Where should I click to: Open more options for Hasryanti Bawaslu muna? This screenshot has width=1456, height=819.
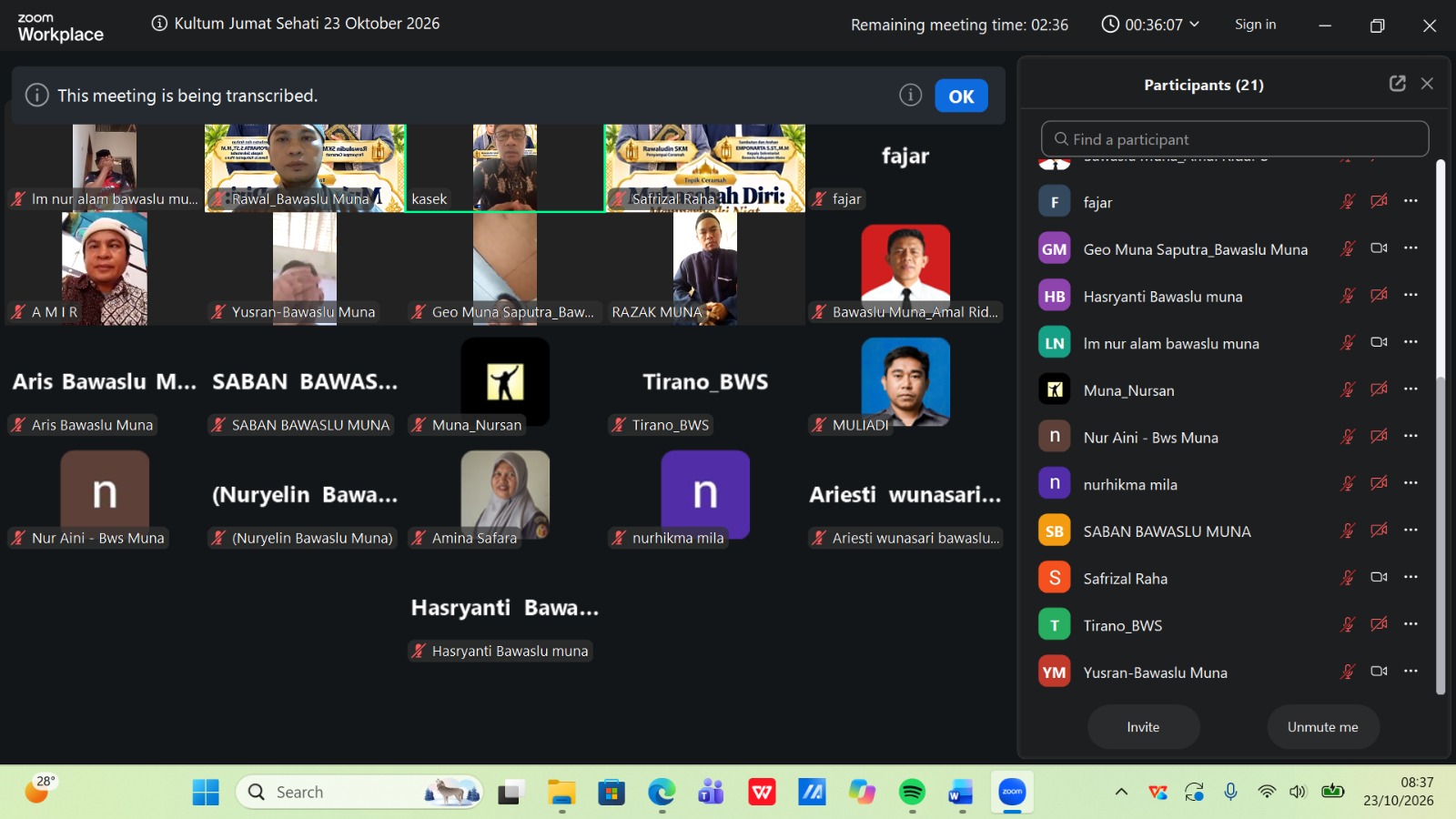pyautogui.click(x=1410, y=295)
